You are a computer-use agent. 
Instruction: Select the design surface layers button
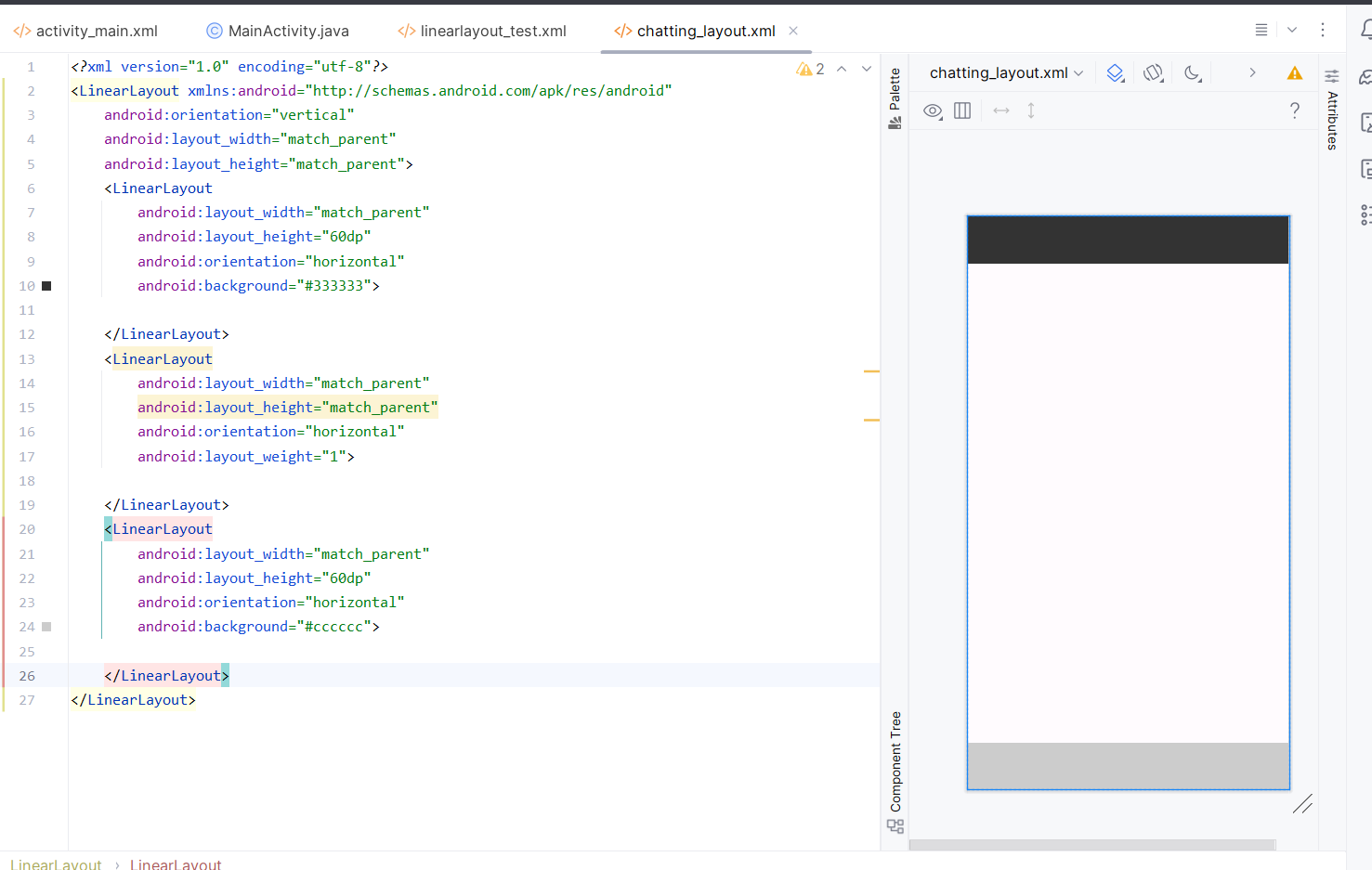click(1116, 72)
